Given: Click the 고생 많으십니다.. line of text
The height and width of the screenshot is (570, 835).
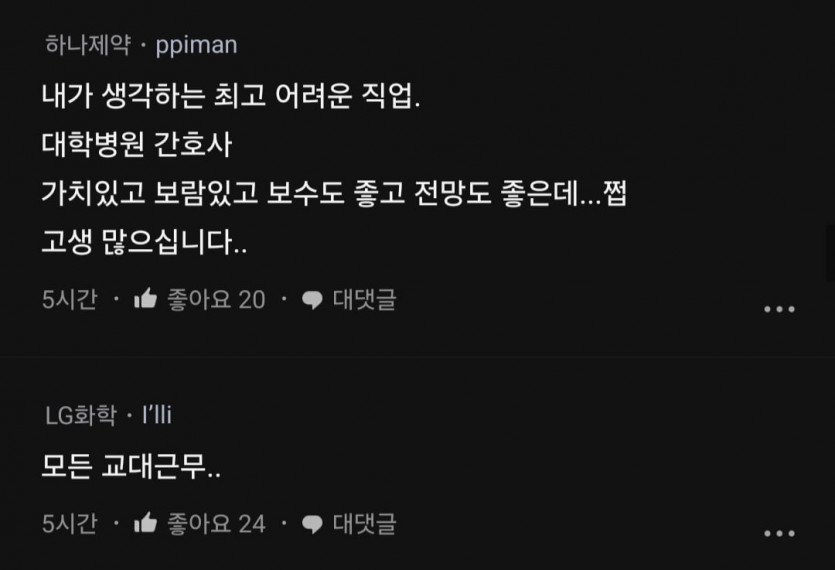Looking at the screenshot, I should point(144,242).
